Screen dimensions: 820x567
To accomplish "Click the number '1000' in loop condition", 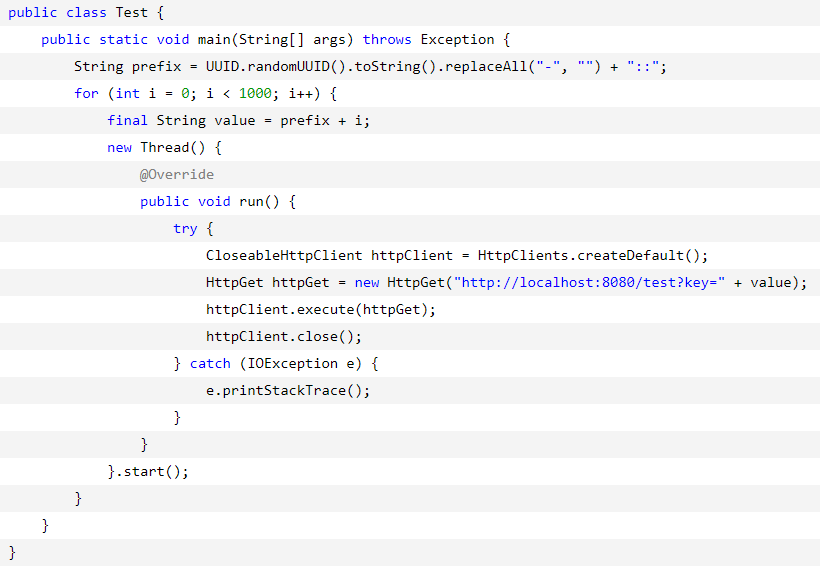I will pyautogui.click(x=255, y=94).
